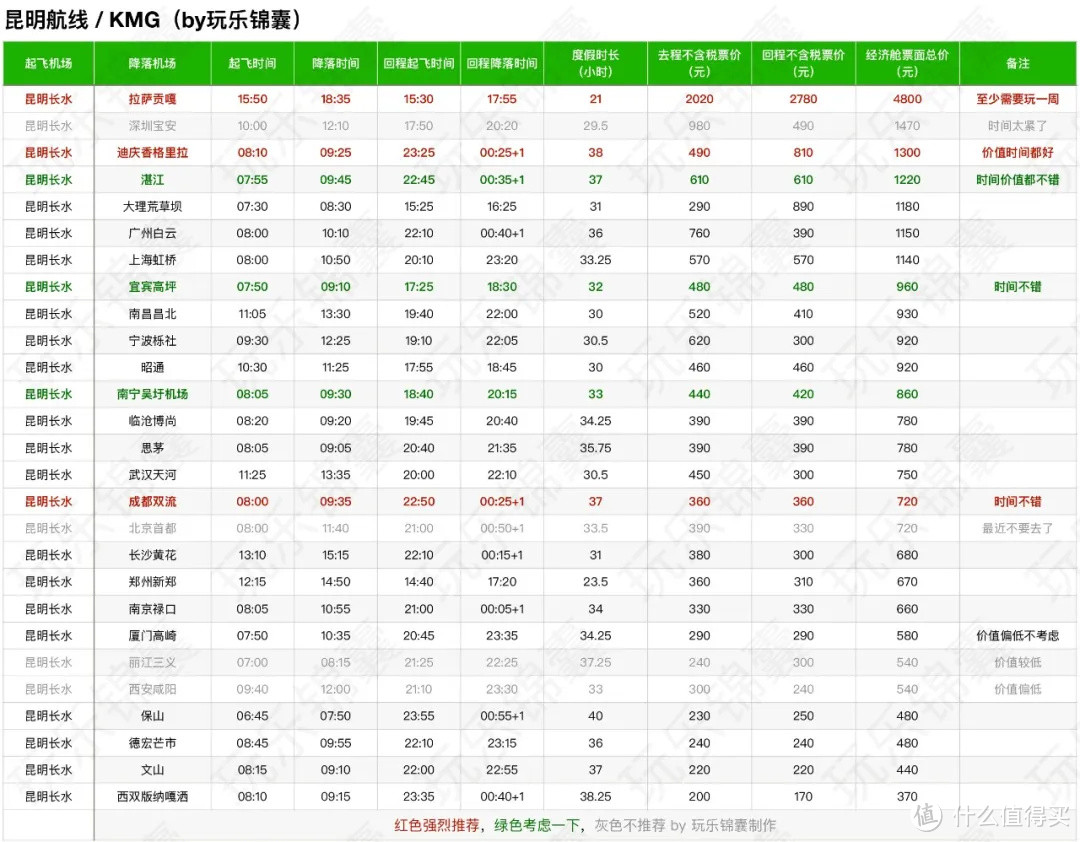The height and width of the screenshot is (842, 1080).
Task: Select the 价值偏低不考虑 remark
Action: [1017, 636]
